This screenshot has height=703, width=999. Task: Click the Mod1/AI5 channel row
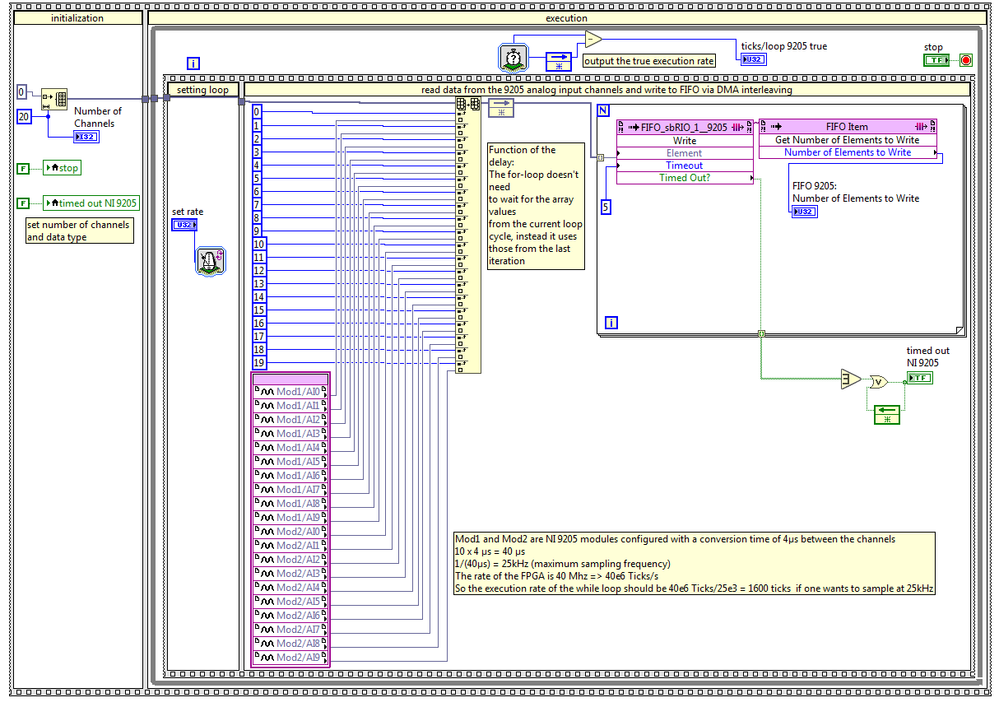[291, 461]
